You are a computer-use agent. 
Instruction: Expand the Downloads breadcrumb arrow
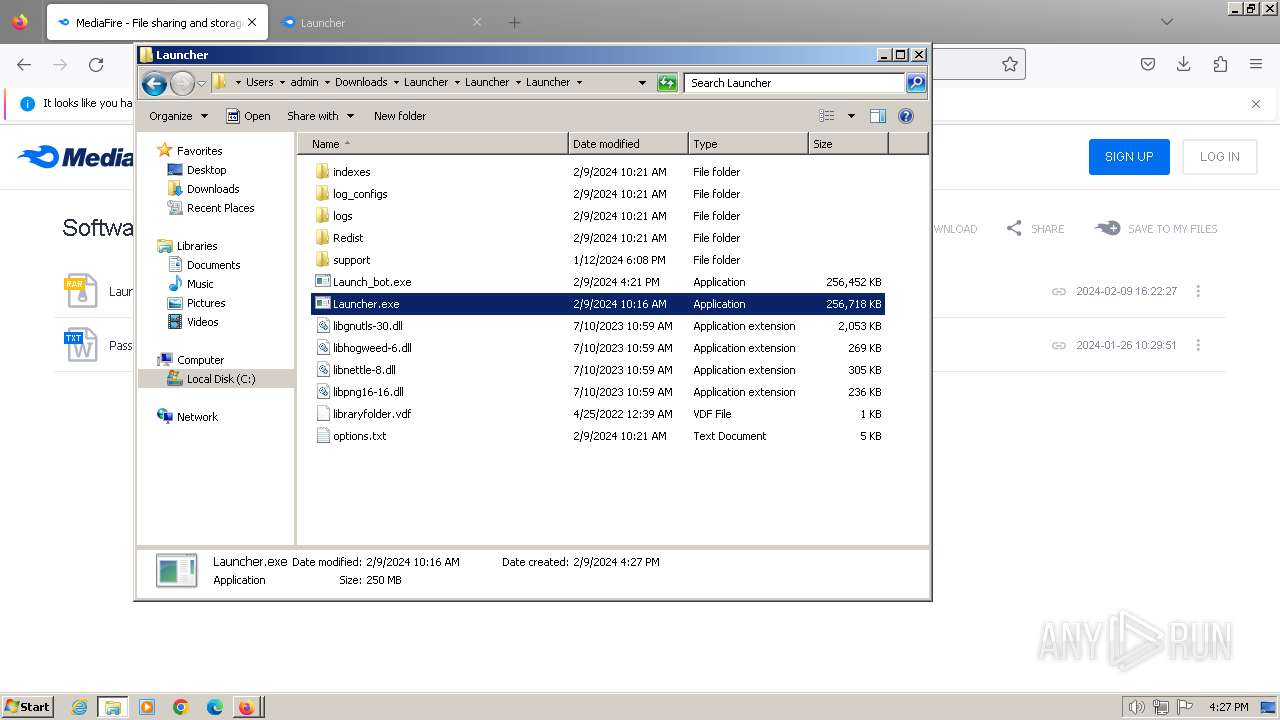coord(395,83)
